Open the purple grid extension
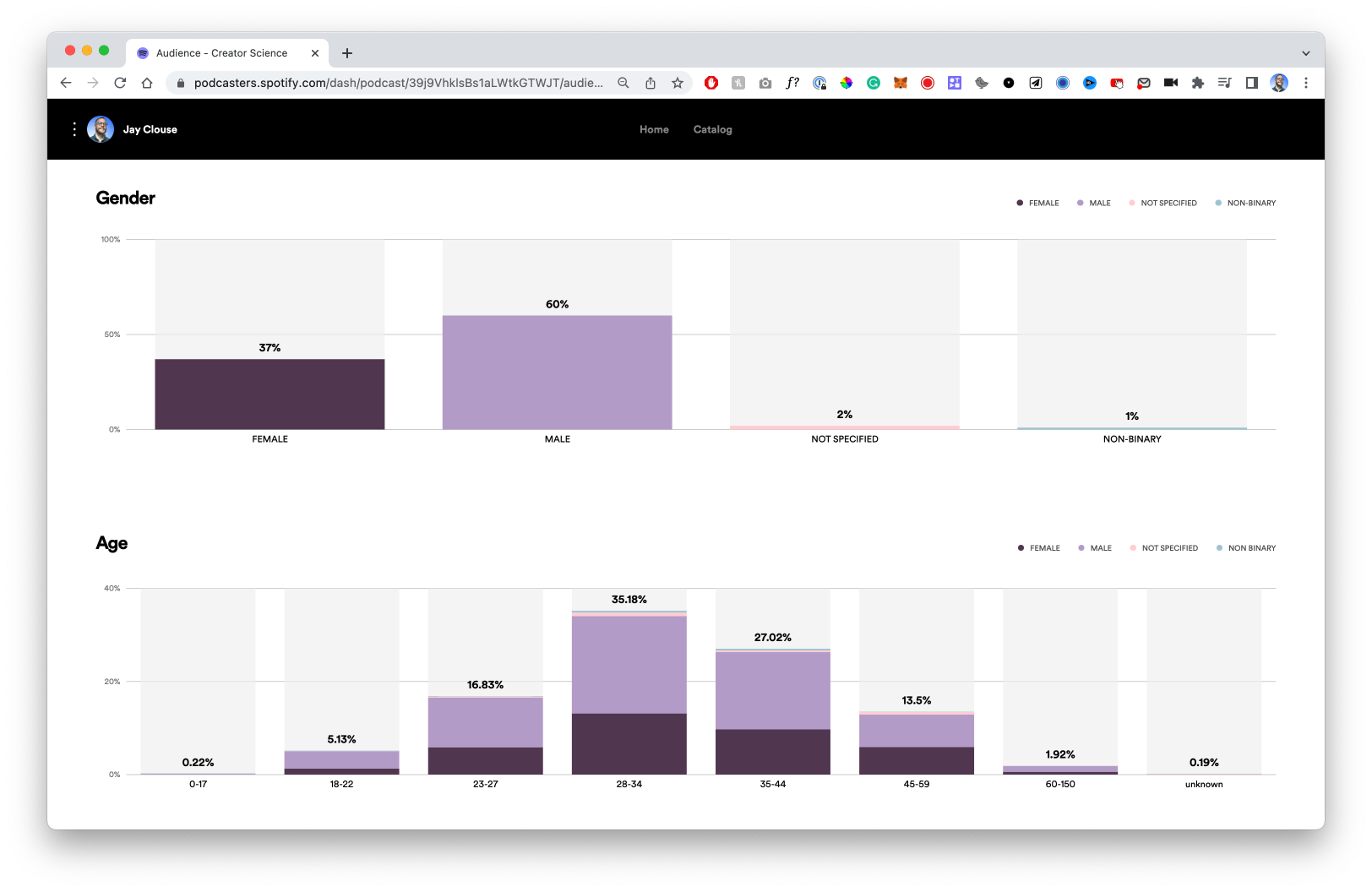The height and width of the screenshot is (892, 1372). [955, 83]
